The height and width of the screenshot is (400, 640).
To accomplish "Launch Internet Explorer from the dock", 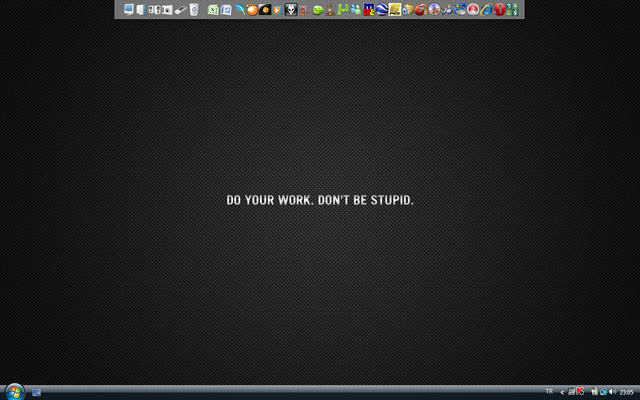I will click(x=486, y=9).
